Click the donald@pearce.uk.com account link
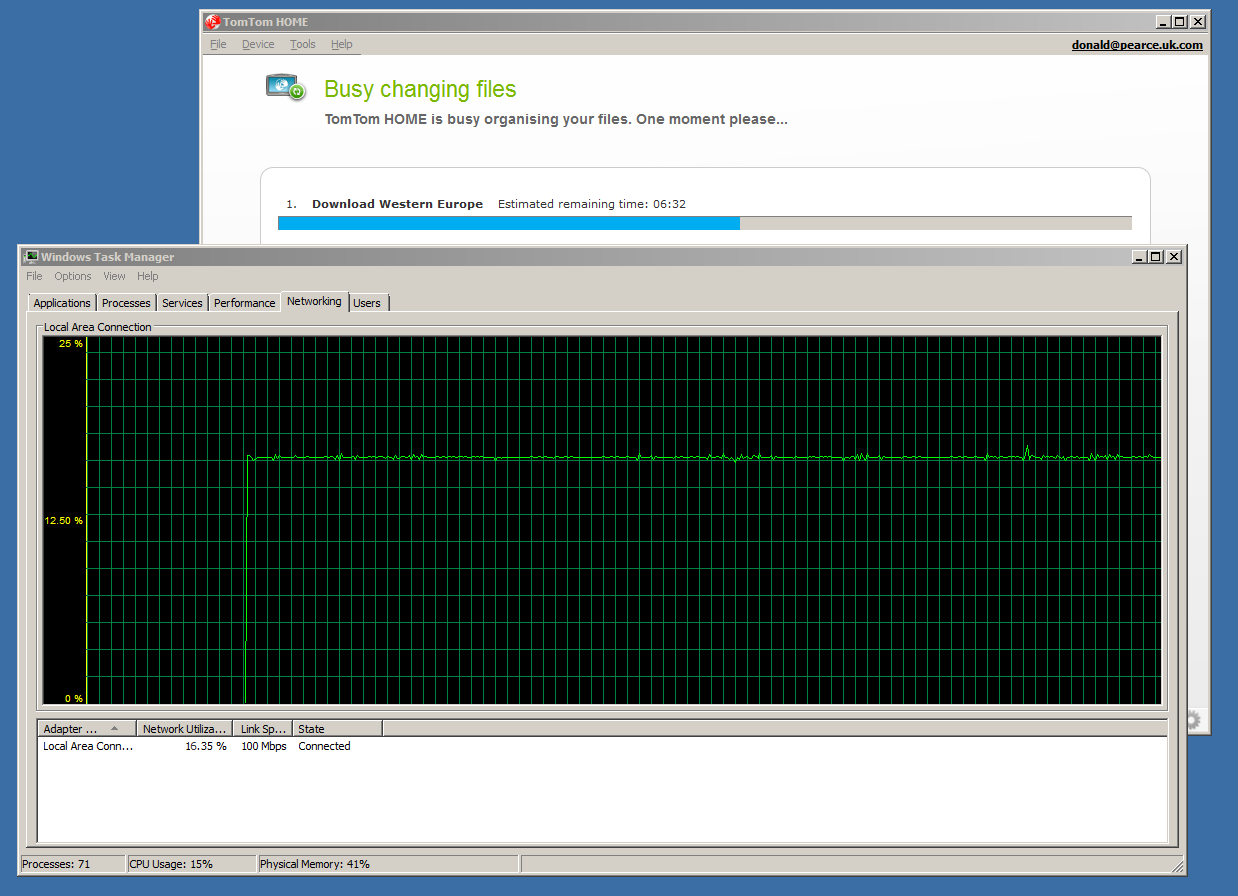Screen dimensions: 1238x896 [1137, 45]
